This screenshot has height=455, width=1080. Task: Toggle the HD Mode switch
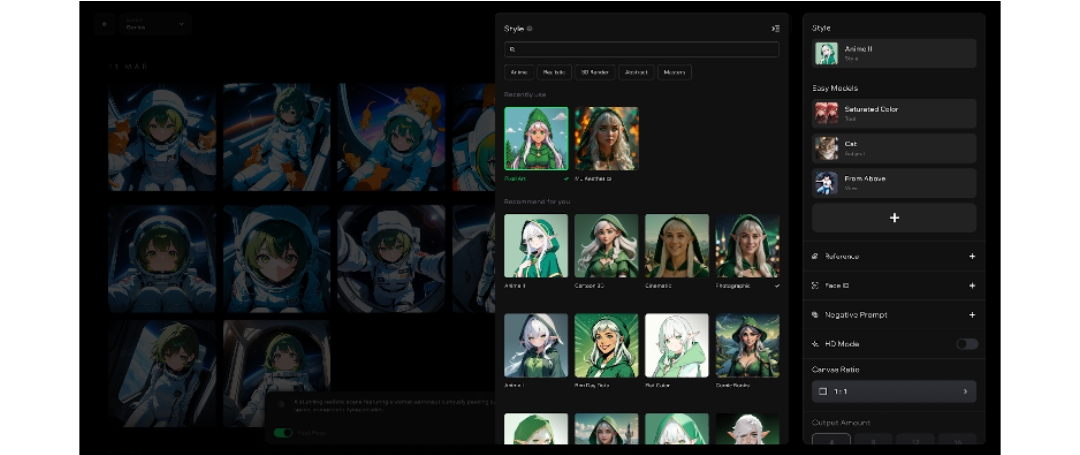click(x=966, y=344)
